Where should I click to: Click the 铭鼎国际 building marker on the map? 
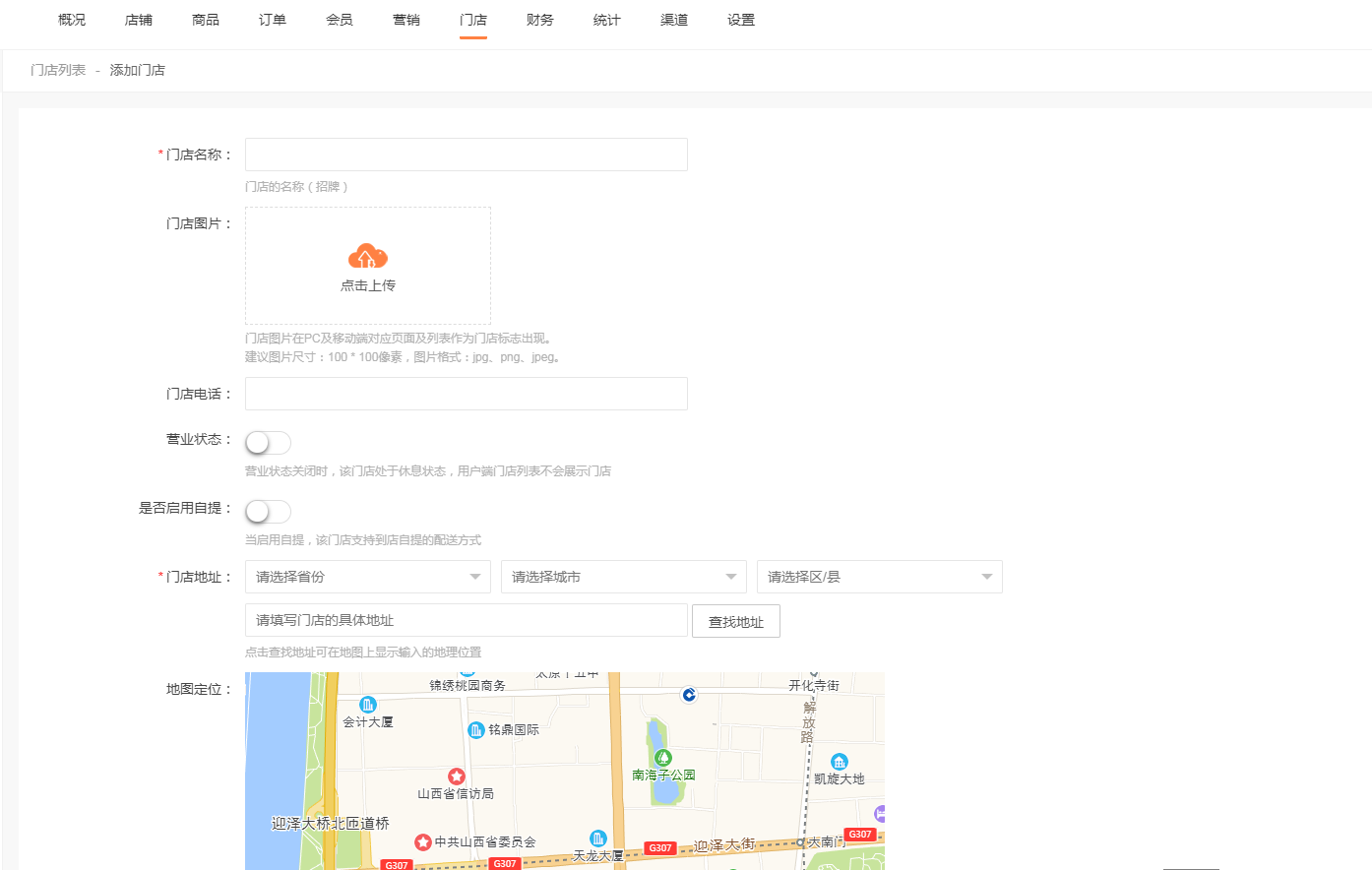tap(475, 729)
